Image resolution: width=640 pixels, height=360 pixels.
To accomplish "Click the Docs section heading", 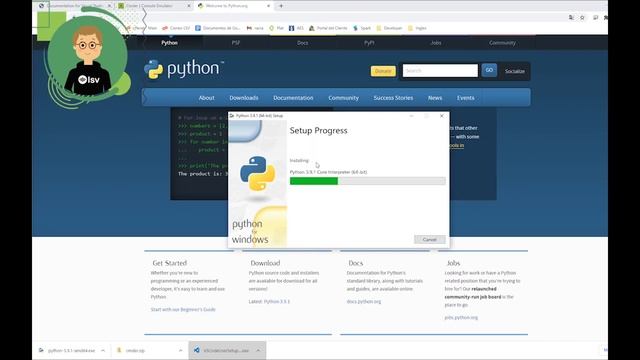I will pyautogui.click(x=356, y=263).
